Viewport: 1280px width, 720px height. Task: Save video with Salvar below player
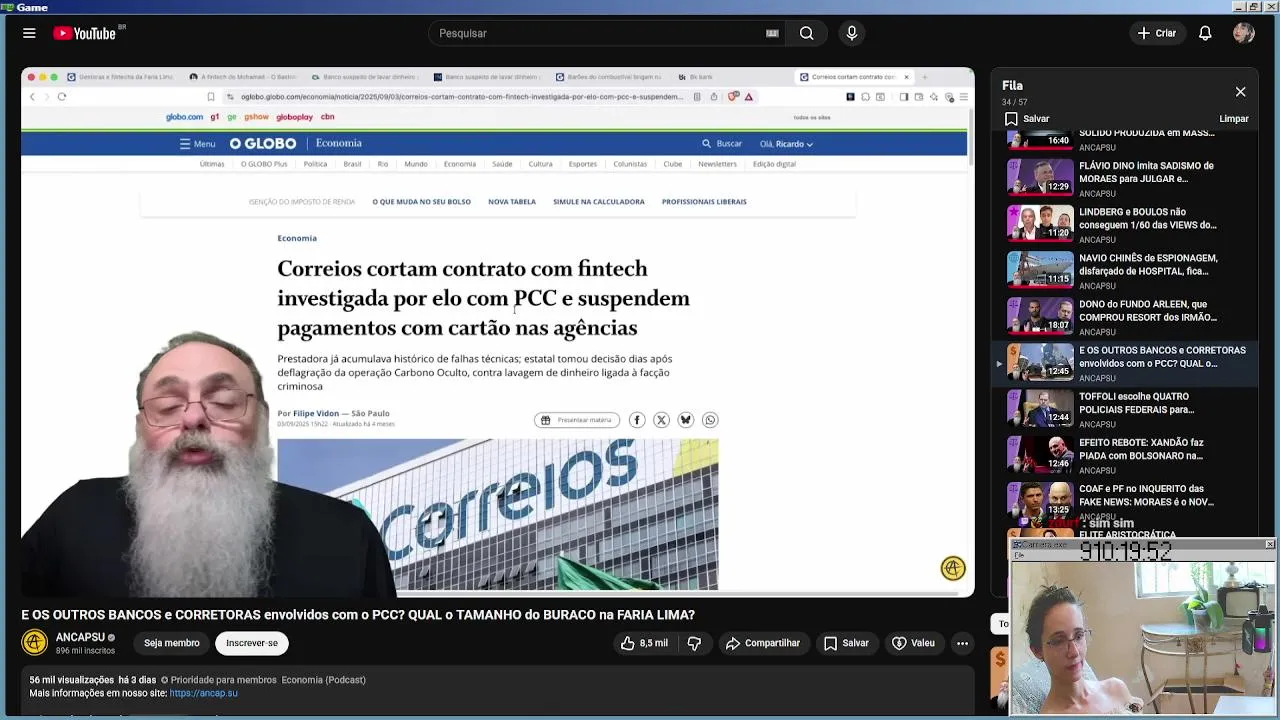[x=846, y=643]
